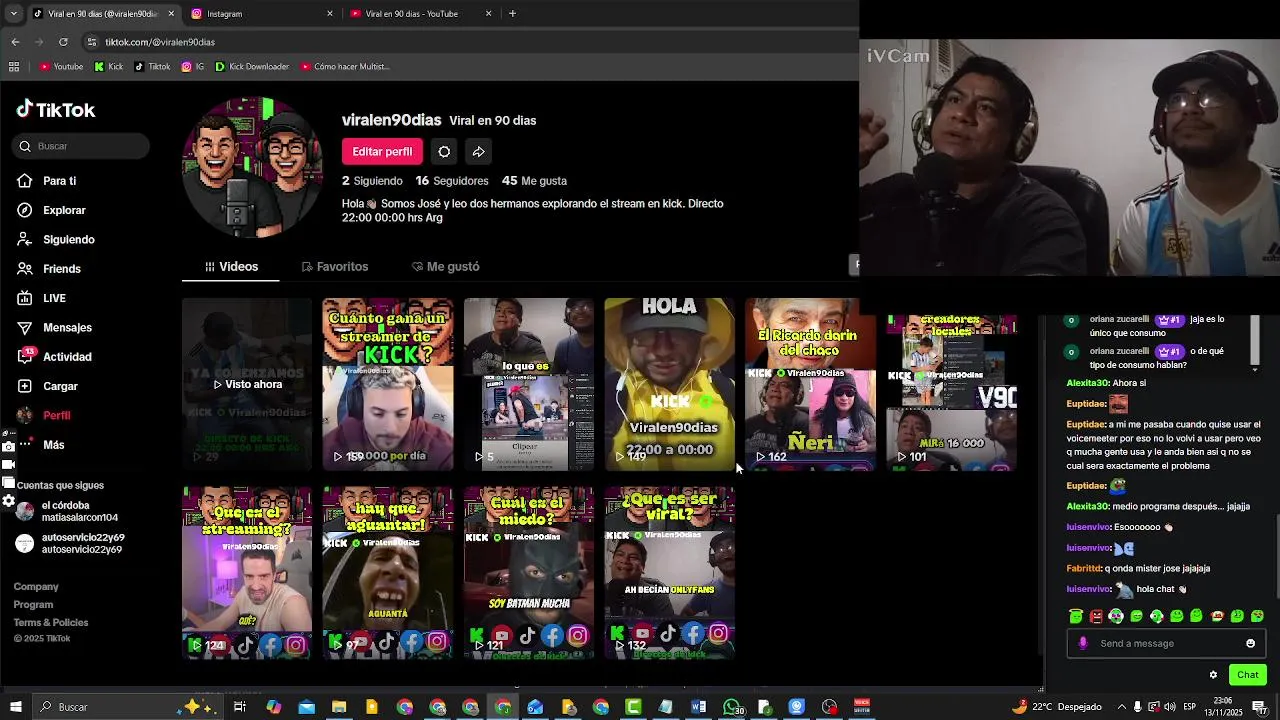Open the 'el córdoba' followed account

coord(67,512)
